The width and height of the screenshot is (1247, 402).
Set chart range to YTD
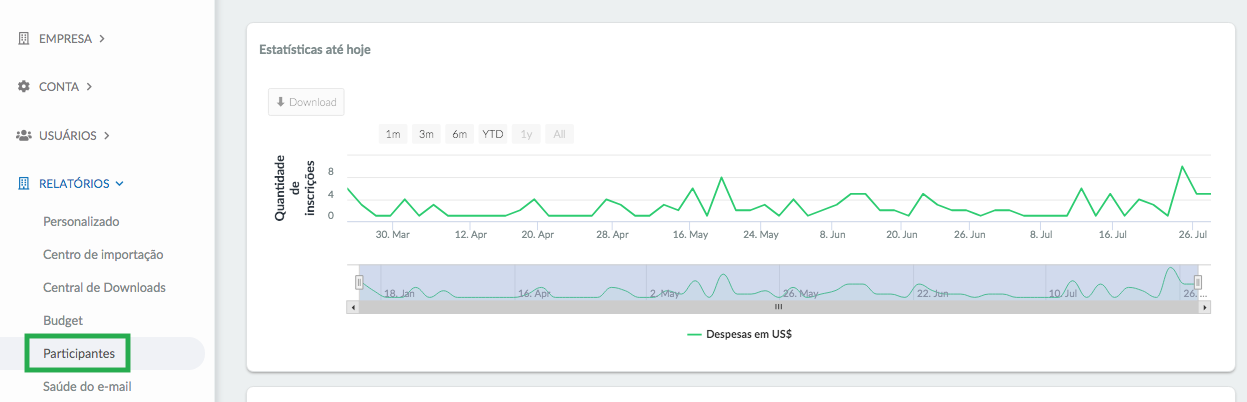492,134
